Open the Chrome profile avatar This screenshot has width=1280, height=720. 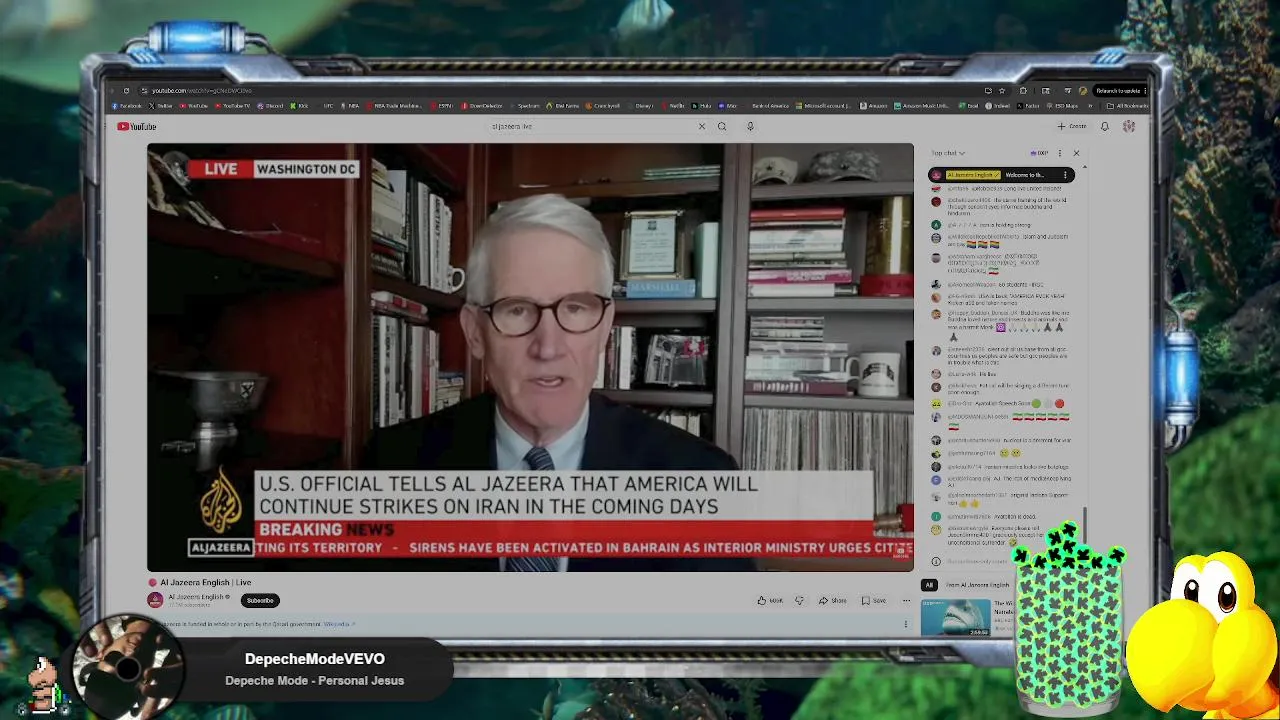(x=1083, y=91)
